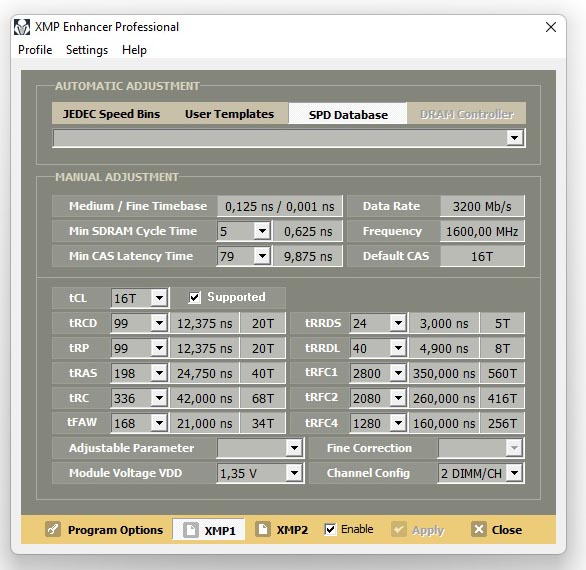Toggle the tCL Supported checkbox
The image size is (586, 570).
pos(194,298)
